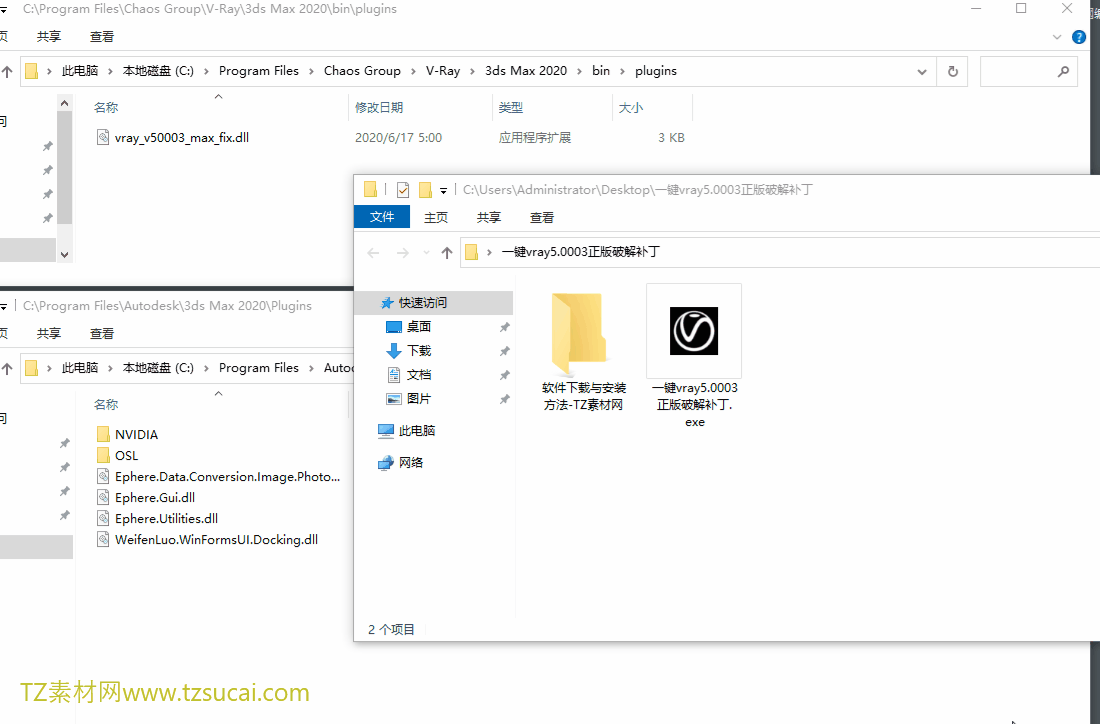
Task: Open 查看 tab in Autodesk Plugins window
Action: (x=102, y=333)
